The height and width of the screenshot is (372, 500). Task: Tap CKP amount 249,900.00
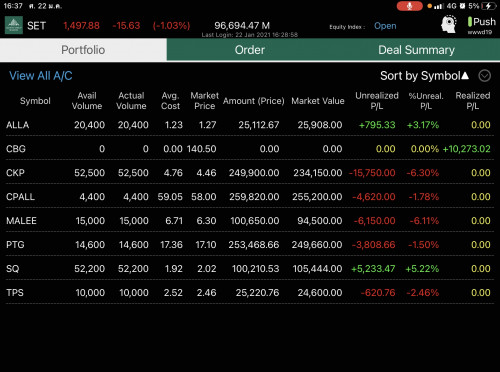coord(254,173)
